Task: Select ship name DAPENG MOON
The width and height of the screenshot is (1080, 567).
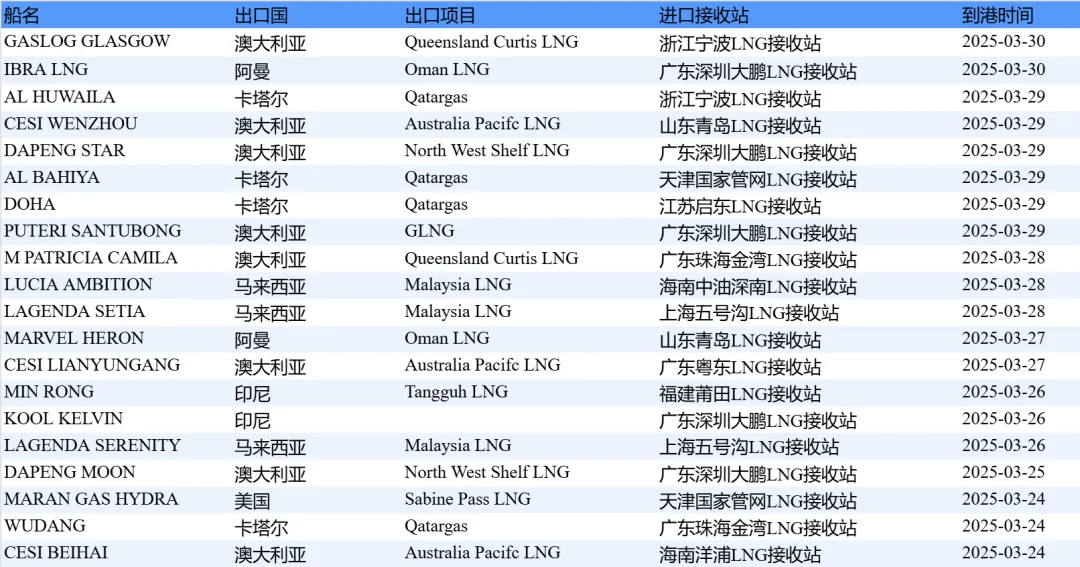Action: pyautogui.click(x=70, y=473)
